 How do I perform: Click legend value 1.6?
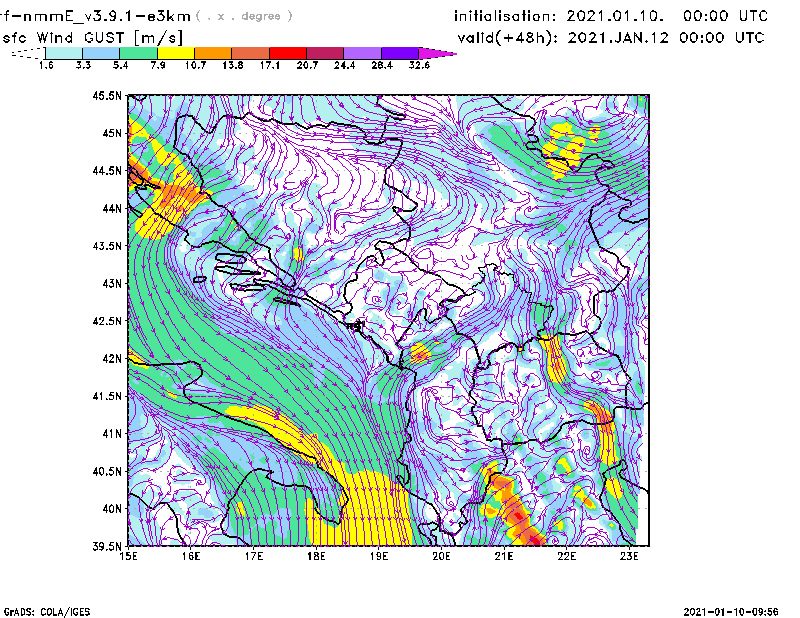pos(46,65)
